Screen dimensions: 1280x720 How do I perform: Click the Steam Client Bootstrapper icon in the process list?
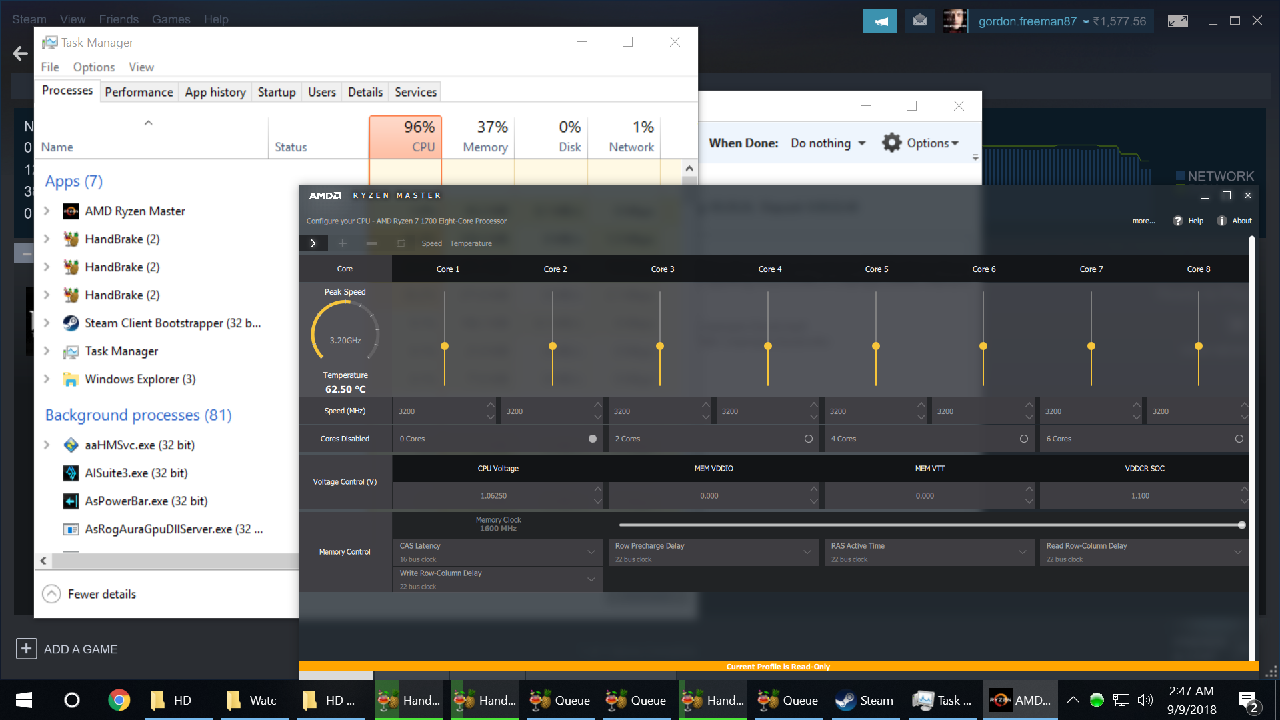tap(71, 323)
